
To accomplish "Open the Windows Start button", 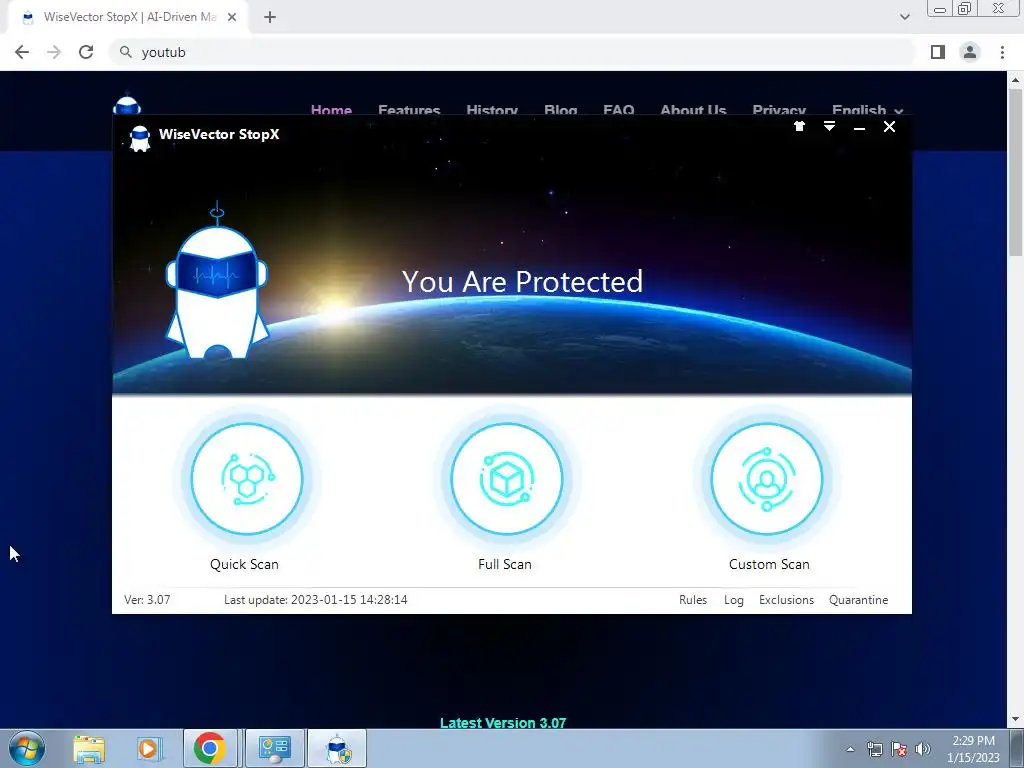I will 27,748.
